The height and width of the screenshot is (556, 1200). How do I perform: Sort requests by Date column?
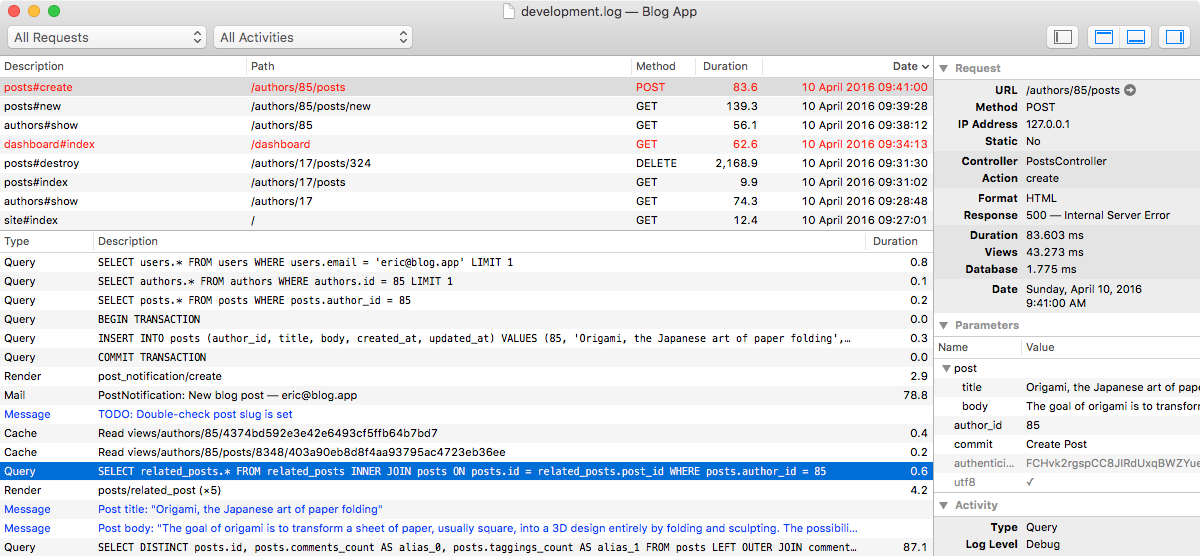tap(847, 66)
